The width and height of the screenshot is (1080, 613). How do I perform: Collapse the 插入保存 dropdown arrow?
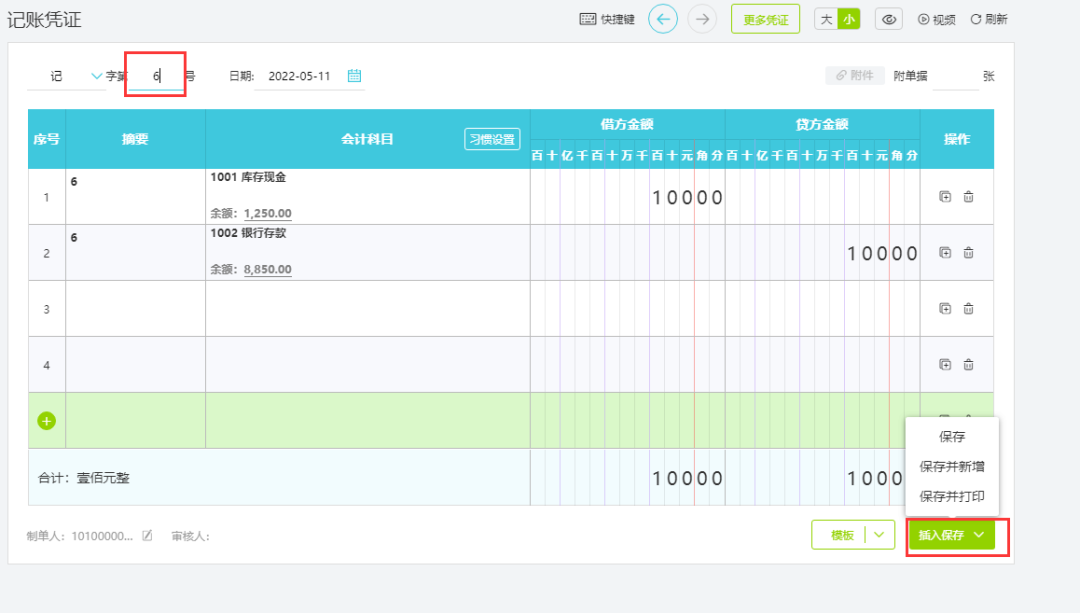click(x=979, y=535)
